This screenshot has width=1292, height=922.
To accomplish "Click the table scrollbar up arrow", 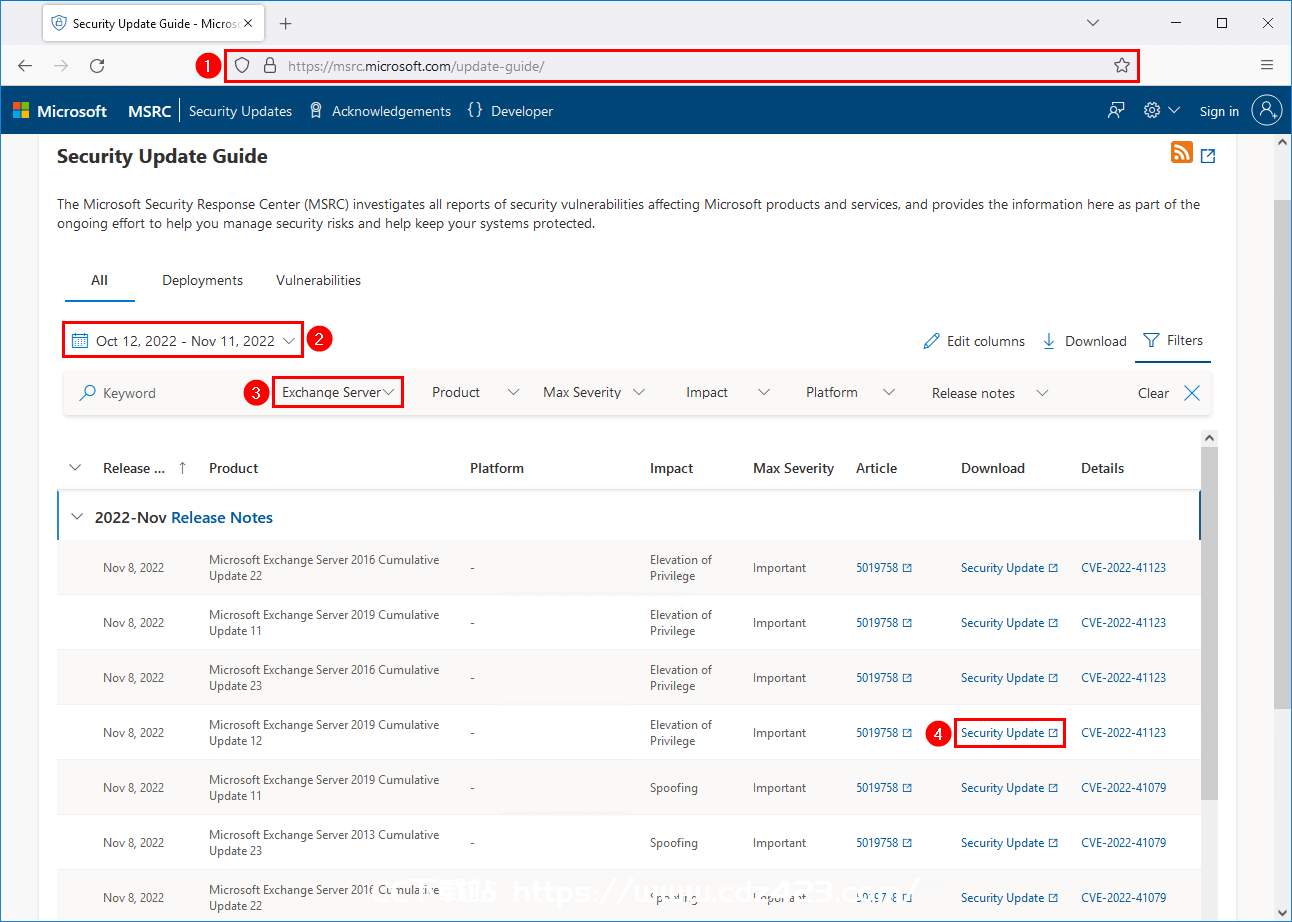I will (x=1209, y=438).
